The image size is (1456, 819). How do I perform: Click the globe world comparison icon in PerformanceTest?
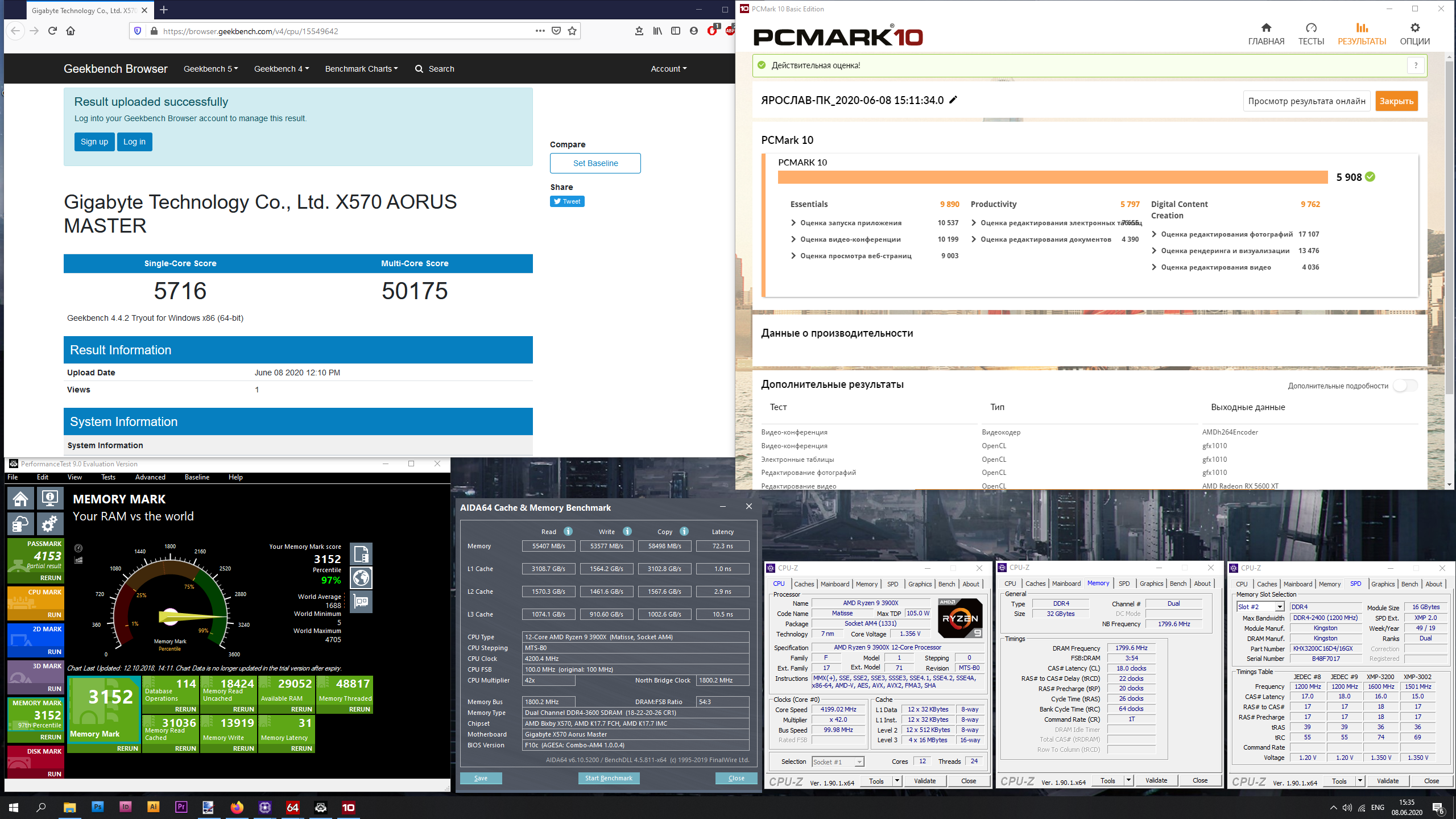361,578
